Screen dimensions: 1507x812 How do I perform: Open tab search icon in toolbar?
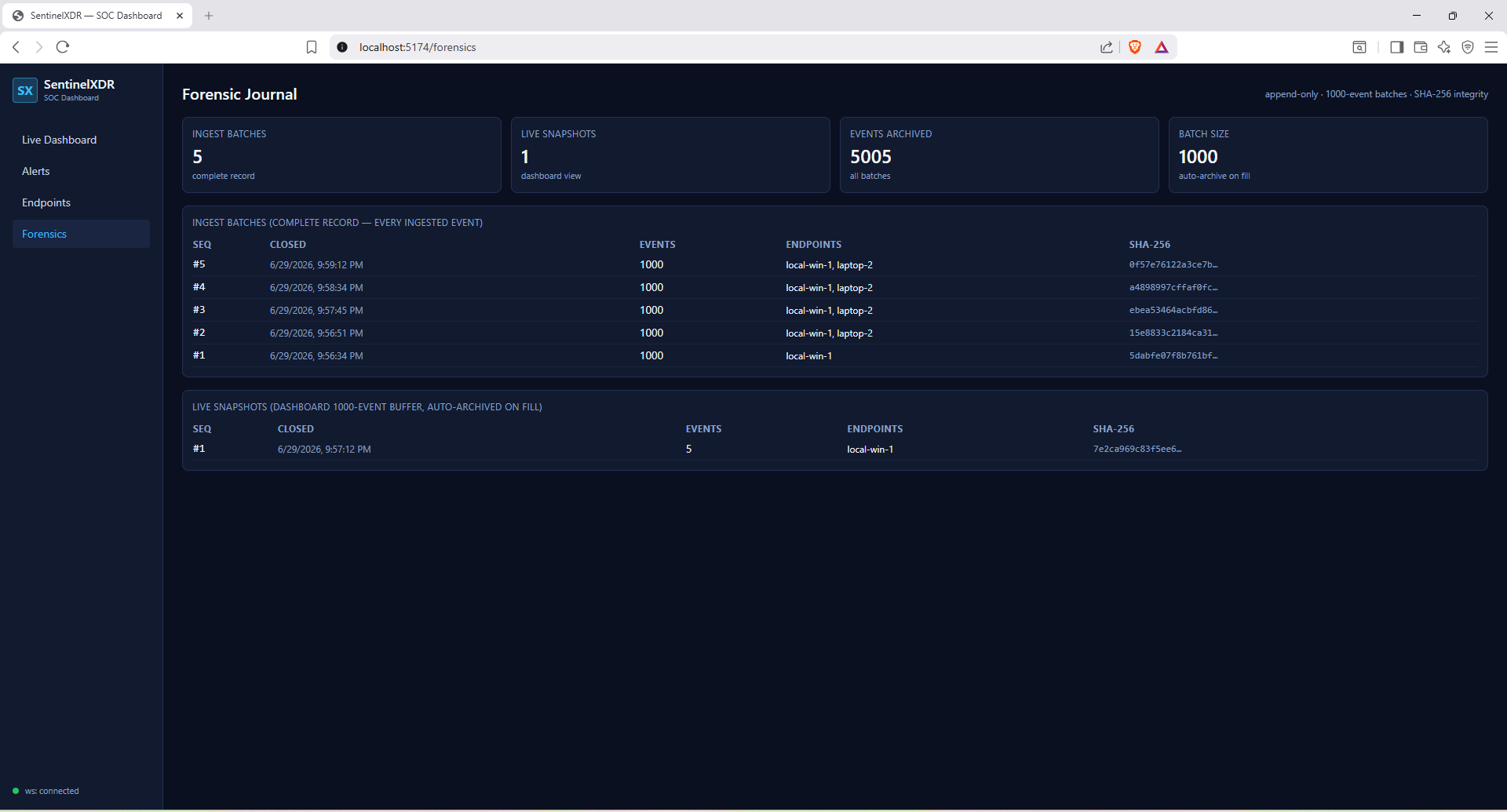click(x=1359, y=47)
